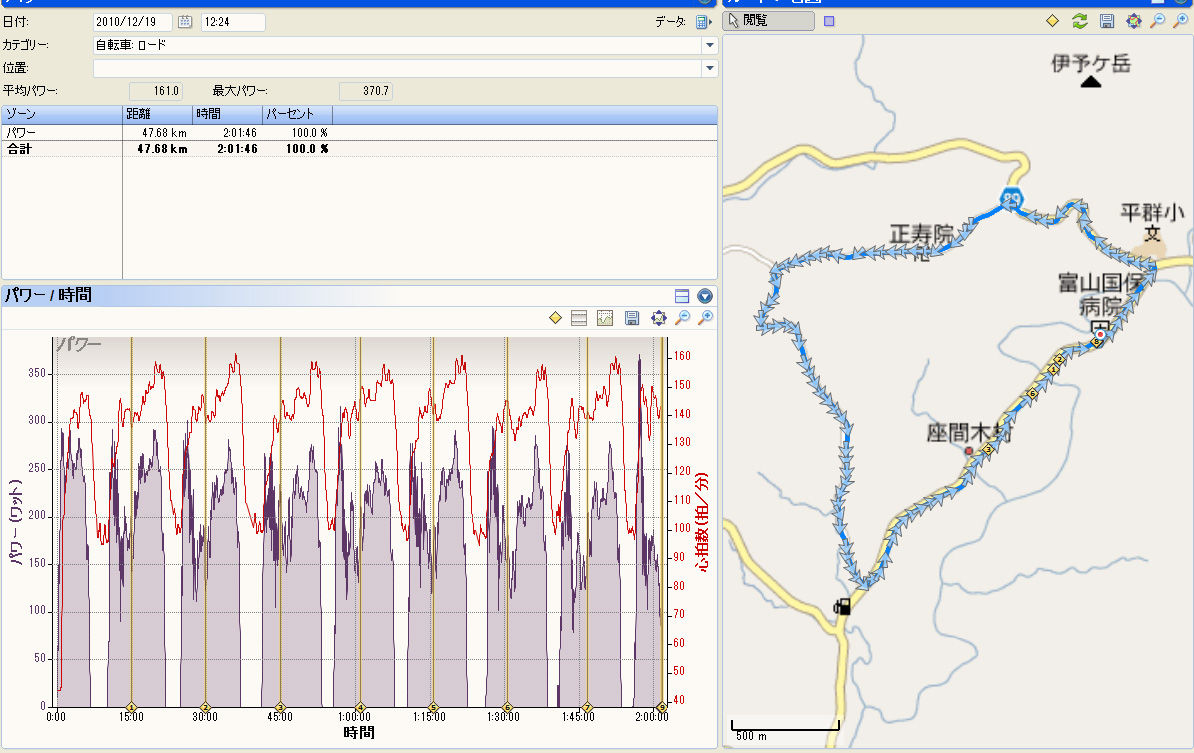Toggle the chart grid stripes icon

[579, 318]
